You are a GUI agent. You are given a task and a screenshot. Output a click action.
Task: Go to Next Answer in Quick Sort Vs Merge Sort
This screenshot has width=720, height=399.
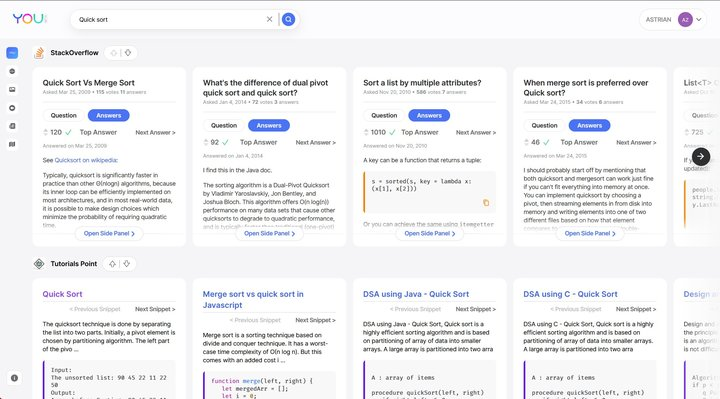[x=155, y=132]
